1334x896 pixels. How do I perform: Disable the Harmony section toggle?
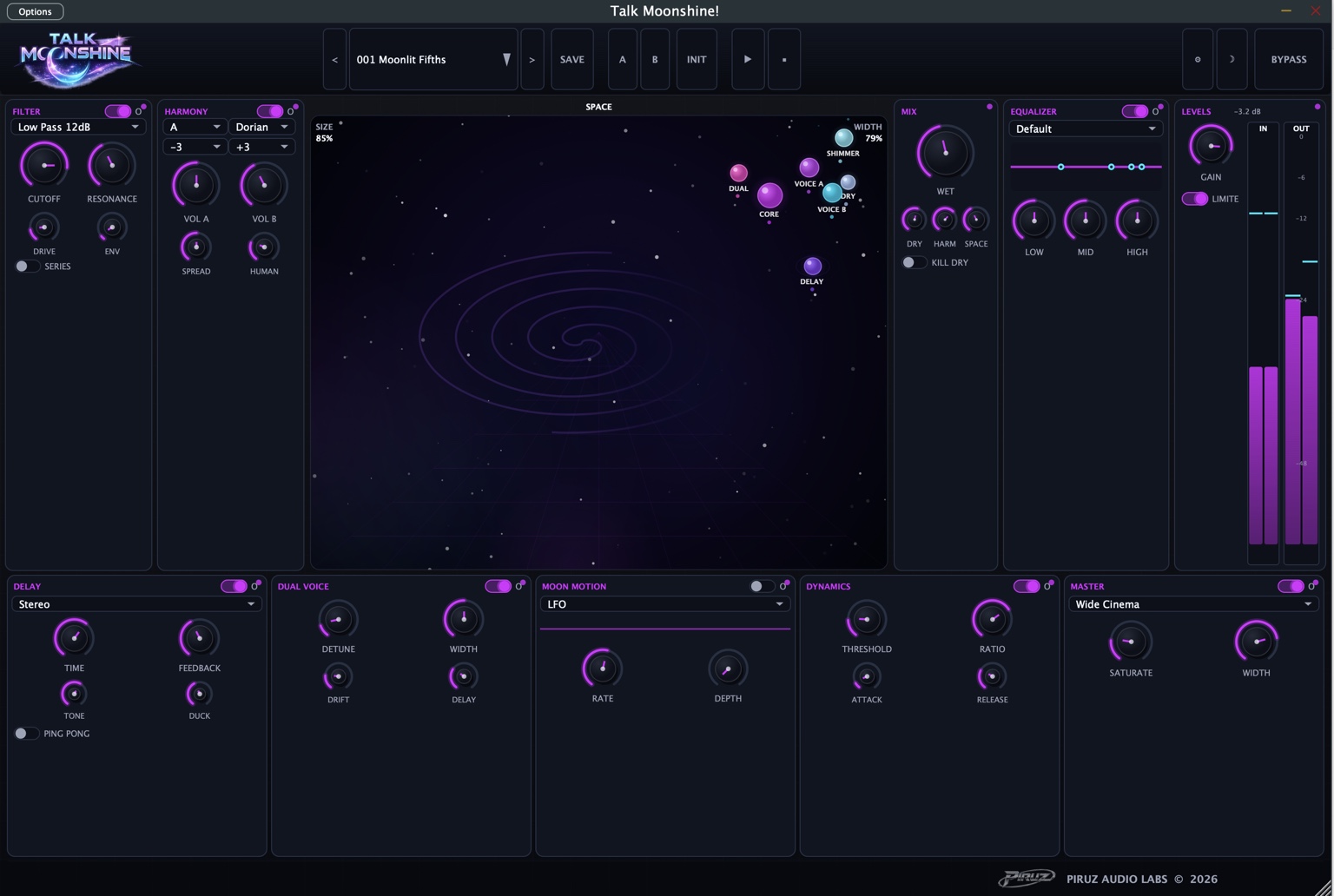(x=269, y=111)
